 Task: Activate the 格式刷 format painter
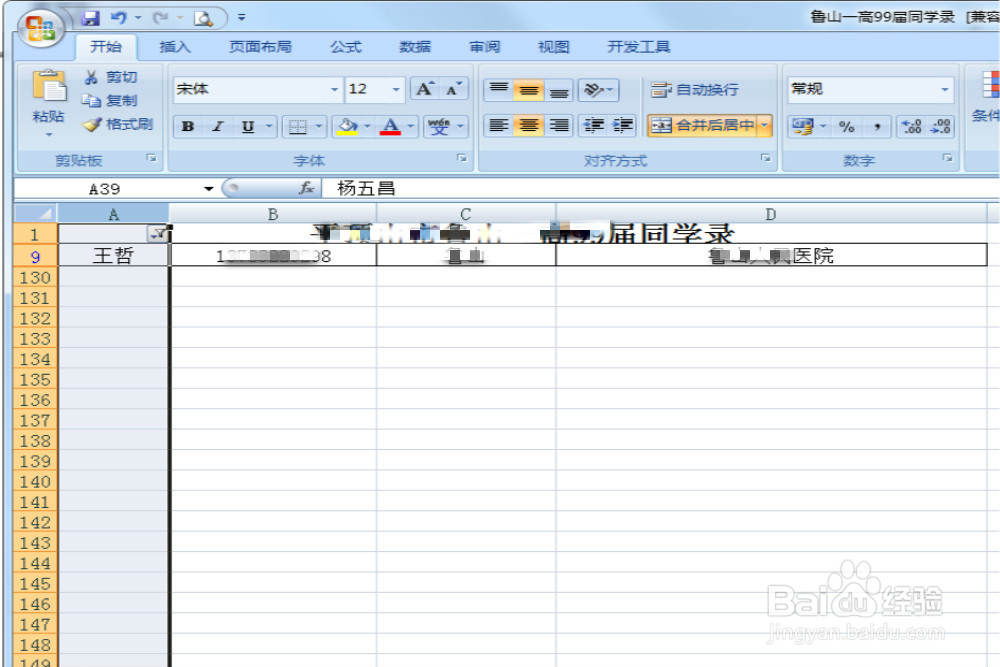[119, 124]
